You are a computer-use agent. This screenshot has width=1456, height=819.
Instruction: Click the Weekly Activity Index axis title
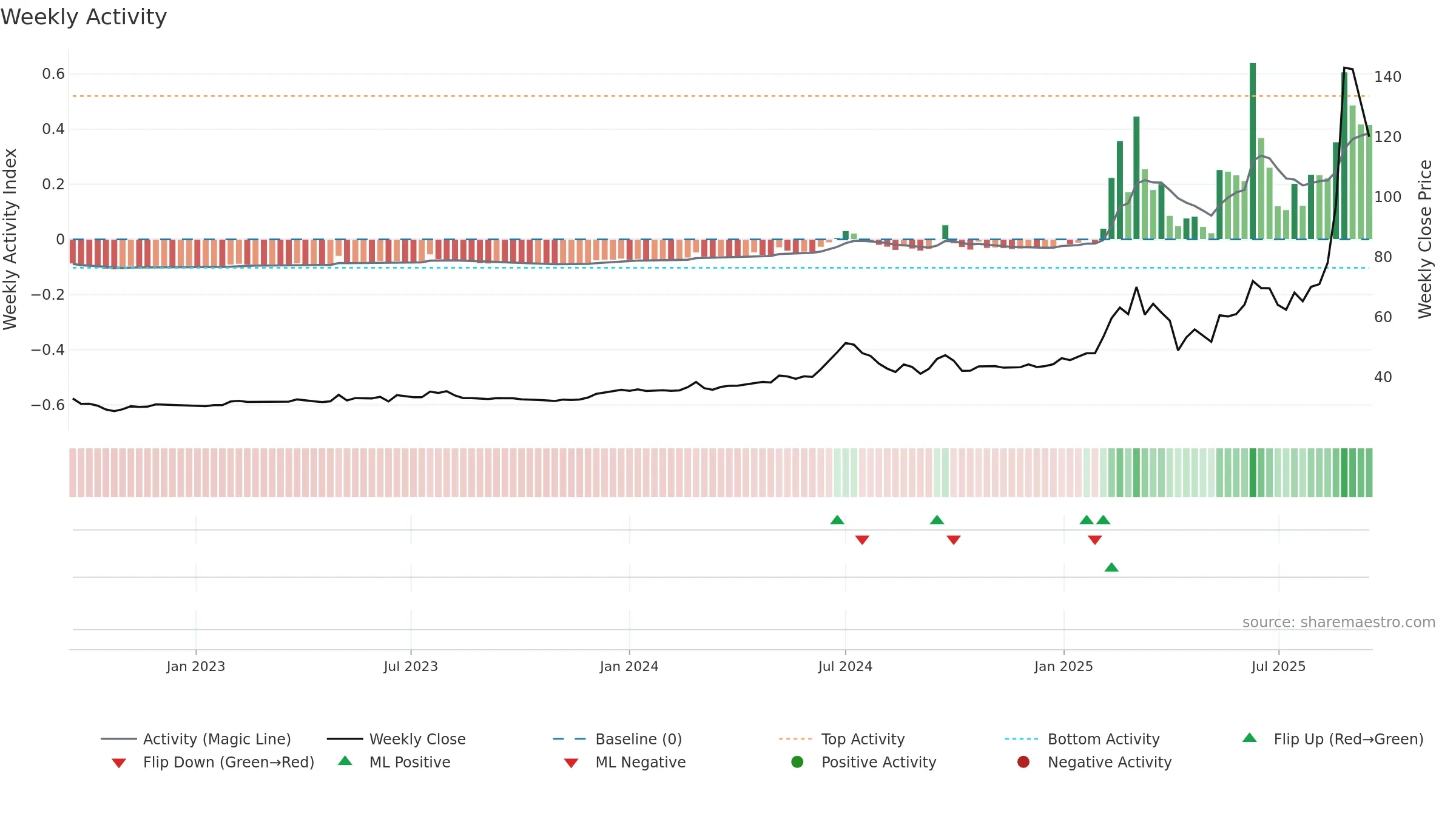[x=10, y=239]
